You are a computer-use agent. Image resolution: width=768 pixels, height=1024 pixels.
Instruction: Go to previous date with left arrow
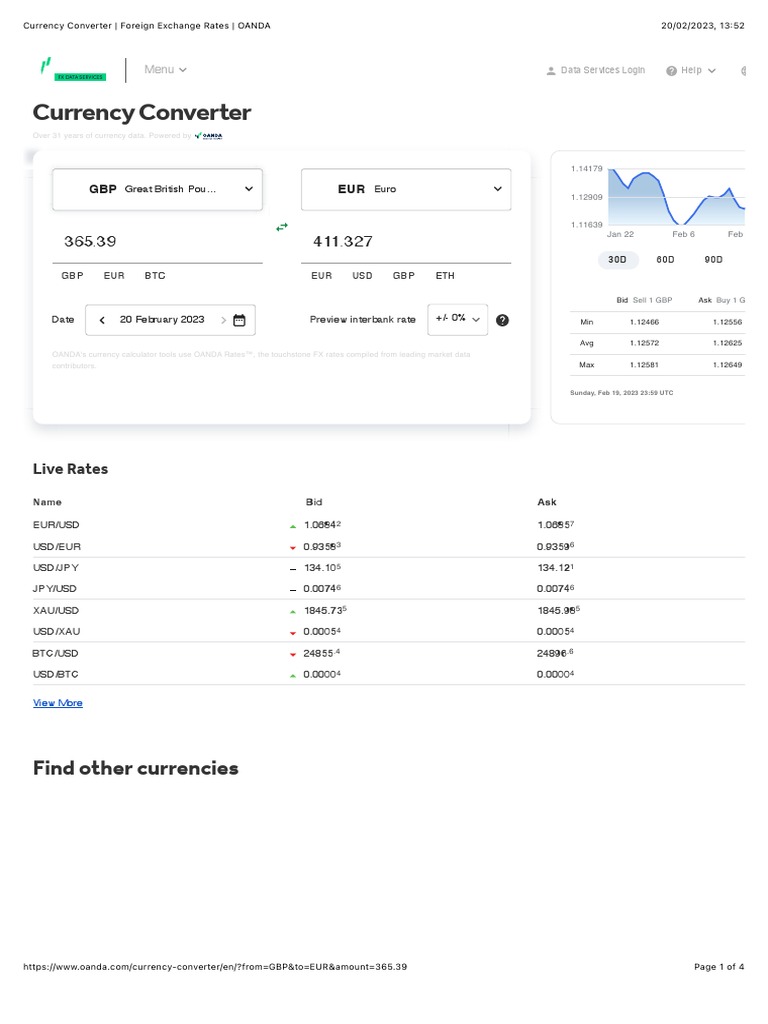102,320
